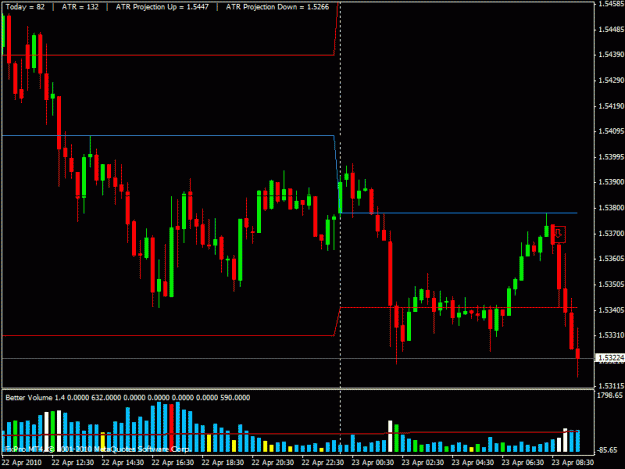Click price axis value 1.53800

click(x=611, y=208)
